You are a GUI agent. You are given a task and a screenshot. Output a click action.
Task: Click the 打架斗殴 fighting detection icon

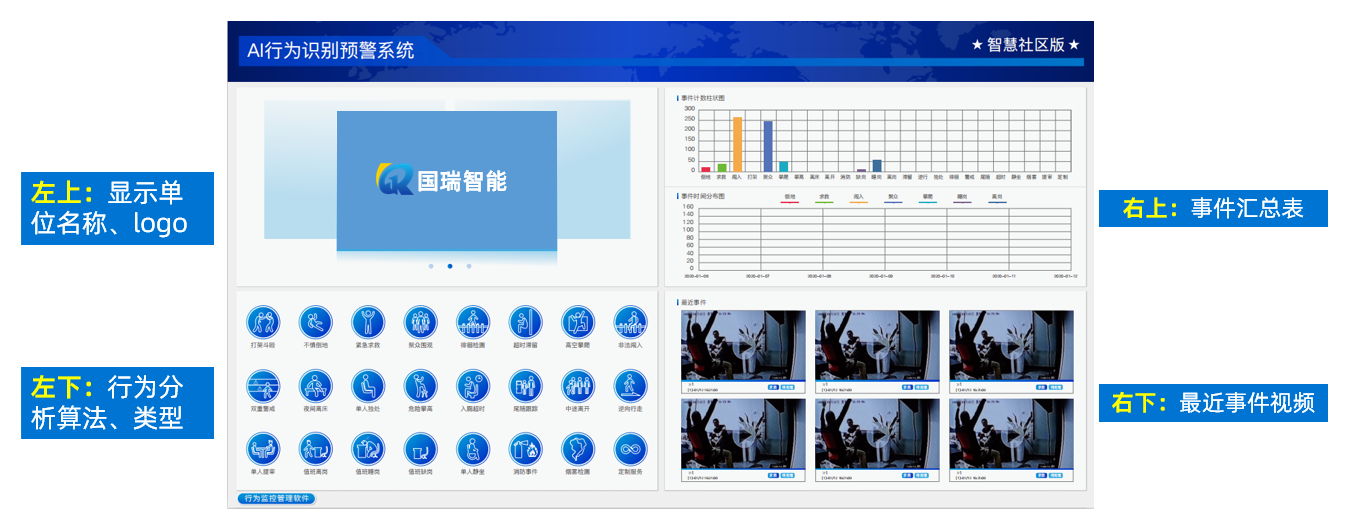(263, 323)
